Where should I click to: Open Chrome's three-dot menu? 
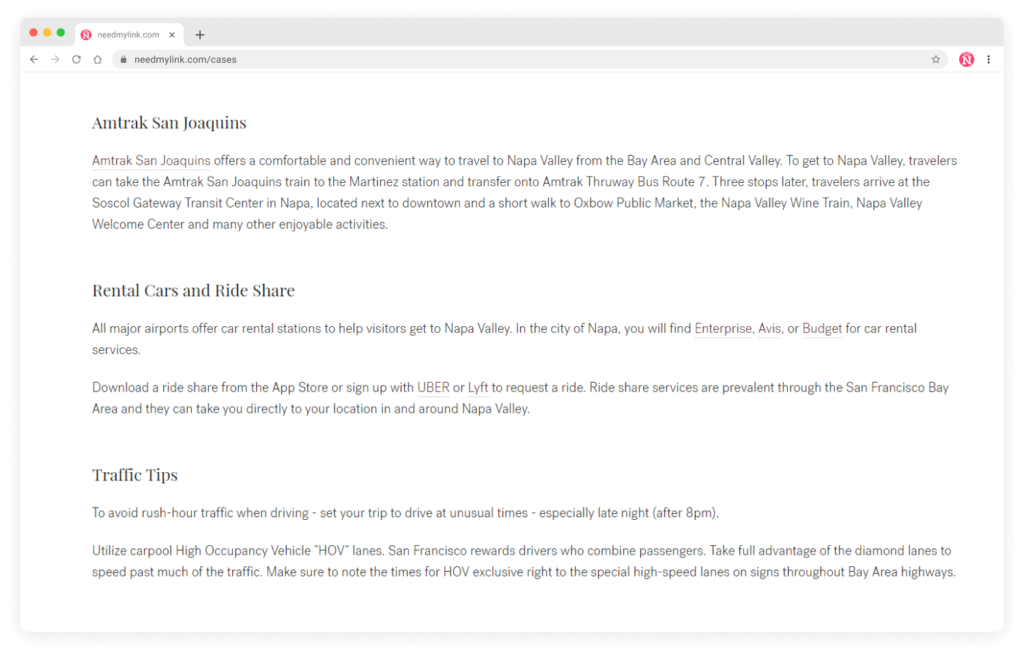[989, 59]
